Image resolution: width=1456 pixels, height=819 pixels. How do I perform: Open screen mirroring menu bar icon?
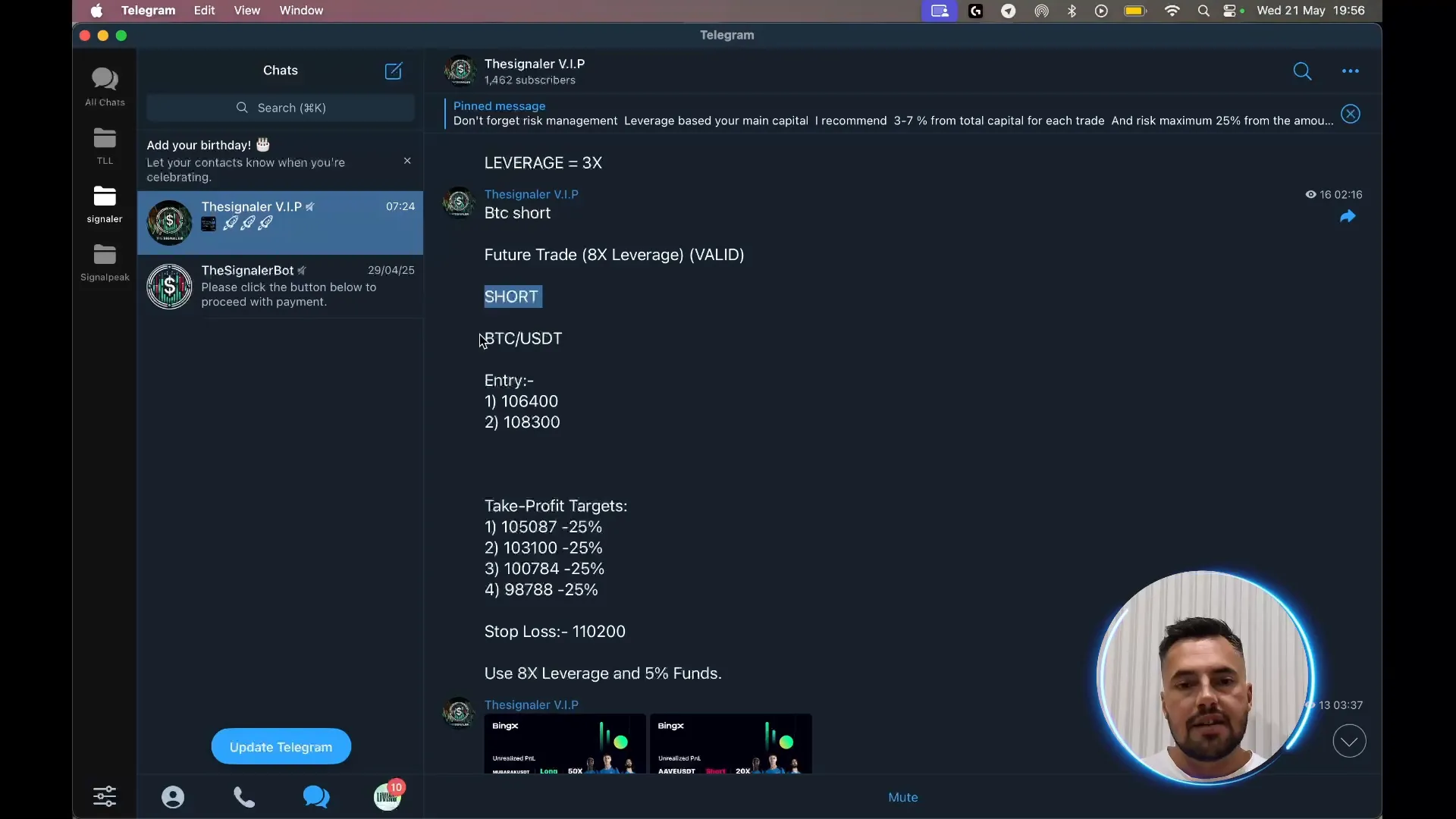pyautogui.click(x=940, y=11)
